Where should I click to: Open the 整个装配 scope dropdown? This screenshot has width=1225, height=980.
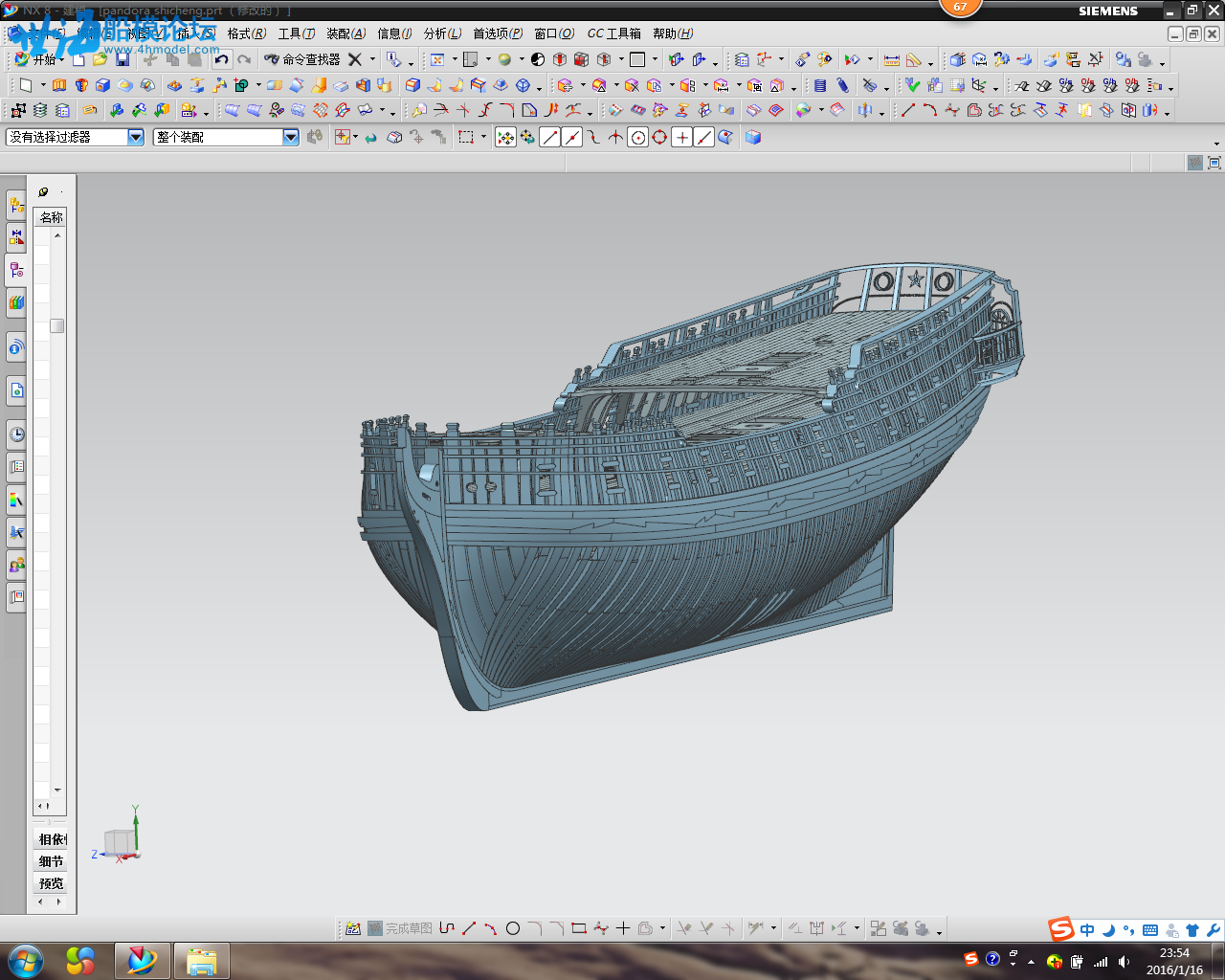click(x=291, y=137)
